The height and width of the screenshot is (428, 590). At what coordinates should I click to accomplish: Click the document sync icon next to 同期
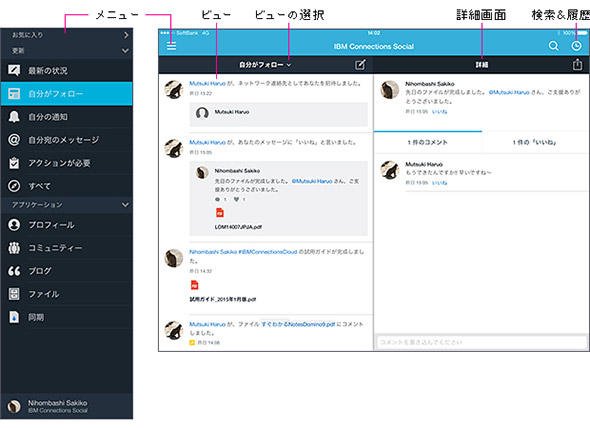tap(14, 317)
